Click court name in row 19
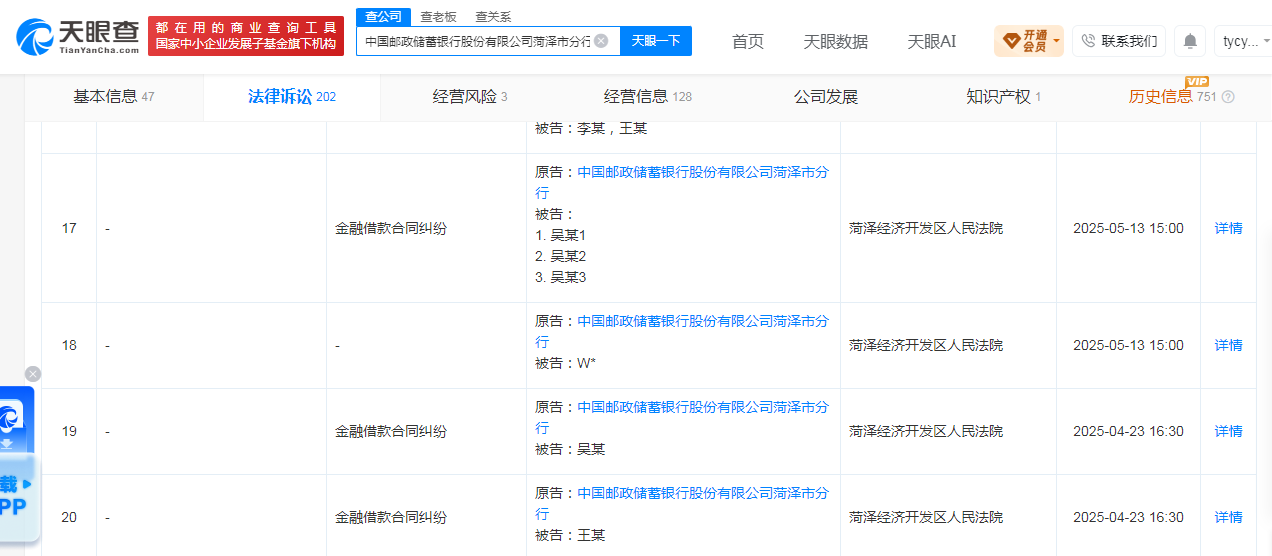Viewport: 1272px width, 556px height. 926,431
